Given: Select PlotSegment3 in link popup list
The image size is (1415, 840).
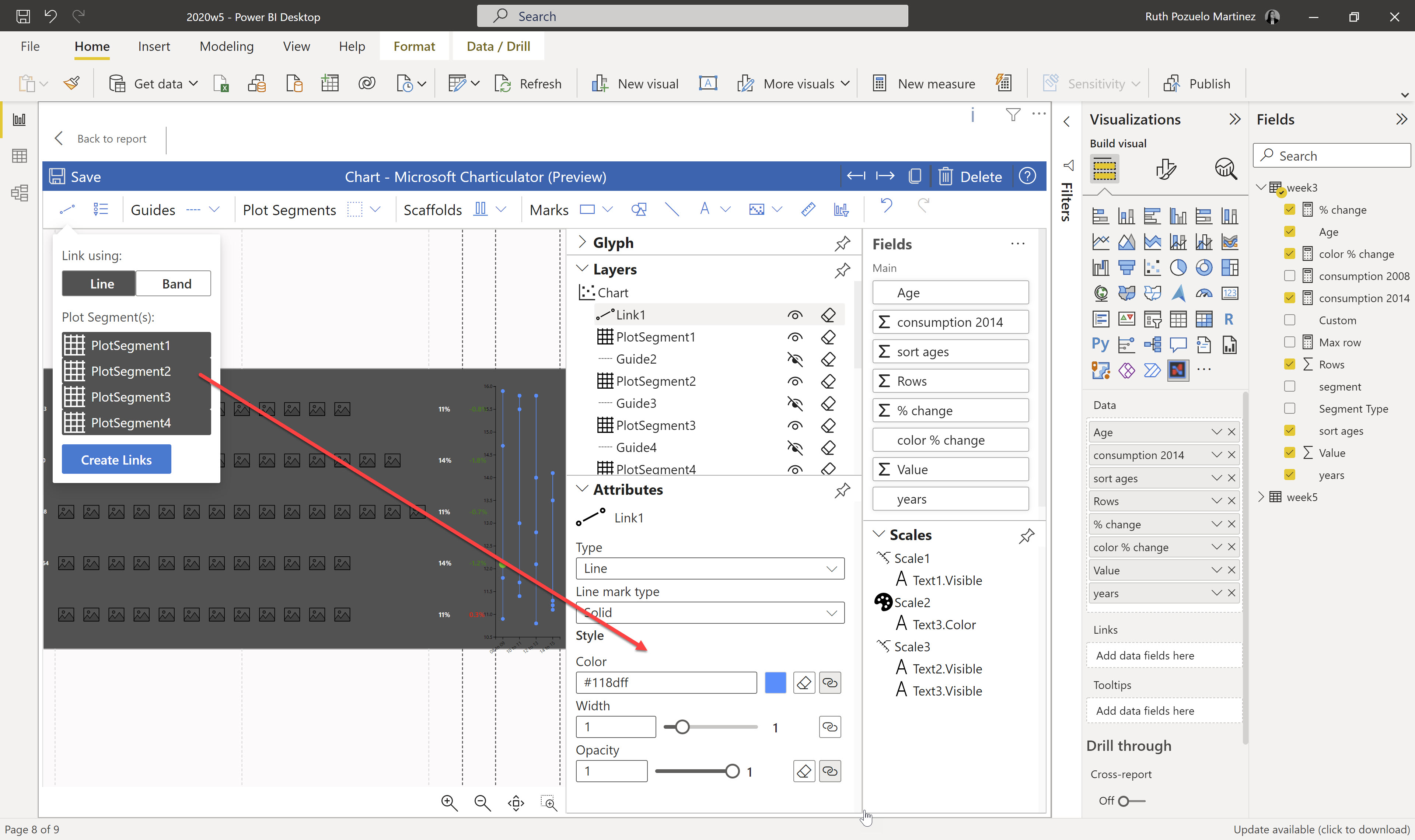Looking at the screenshot, I should coord(136,397).
